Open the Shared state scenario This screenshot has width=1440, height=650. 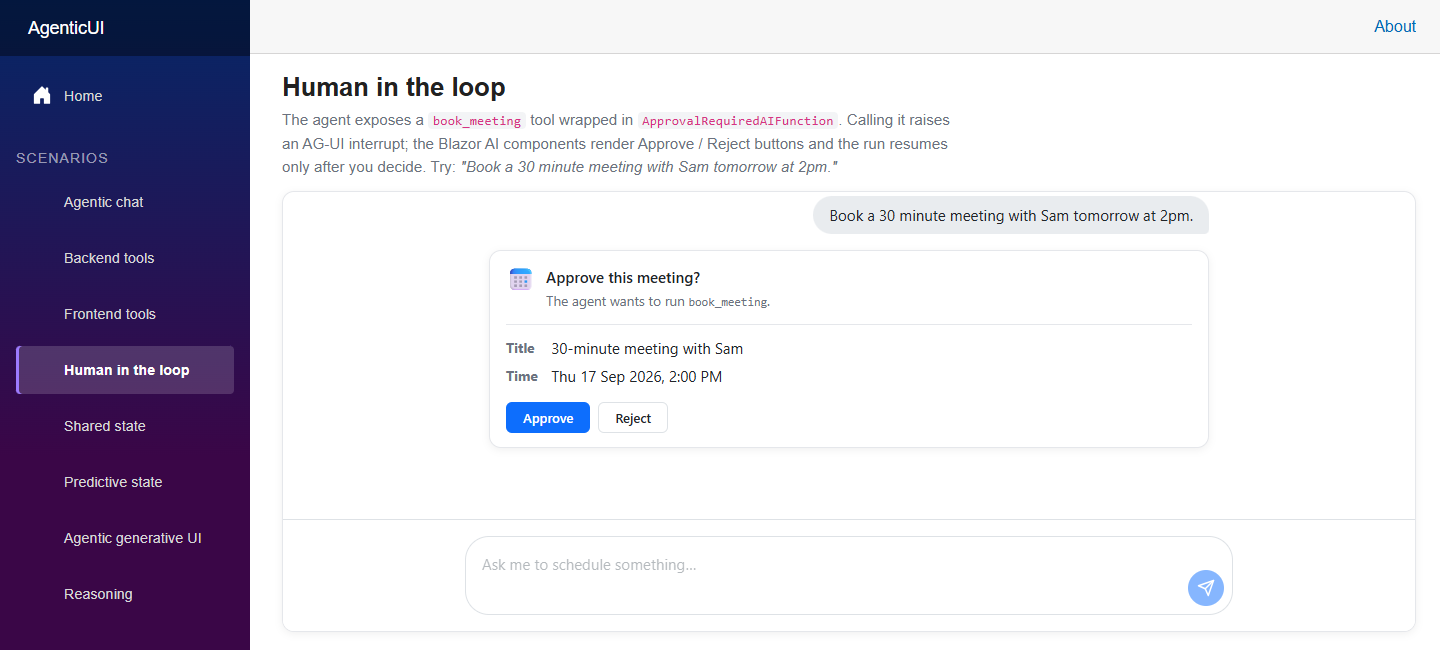click(x=125, y=426)
